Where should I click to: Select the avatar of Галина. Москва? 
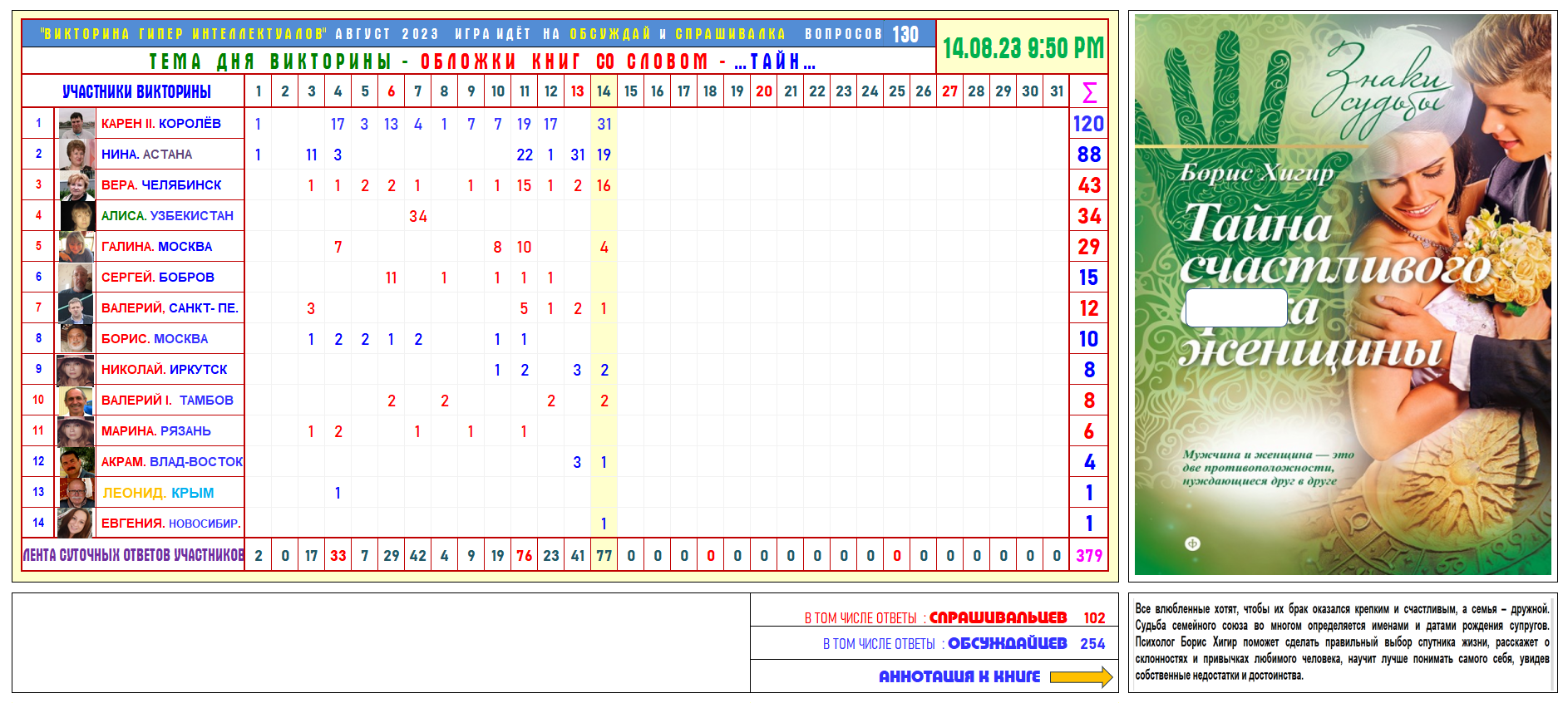point(76,247)
